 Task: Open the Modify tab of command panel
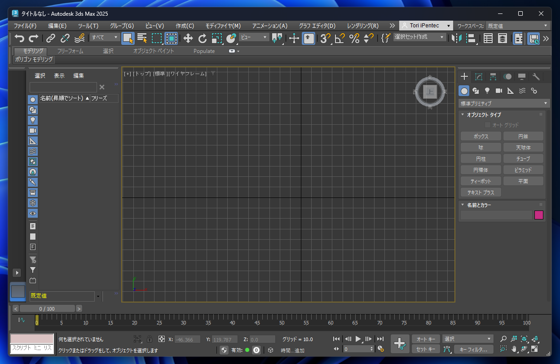(x=479, y=76)
